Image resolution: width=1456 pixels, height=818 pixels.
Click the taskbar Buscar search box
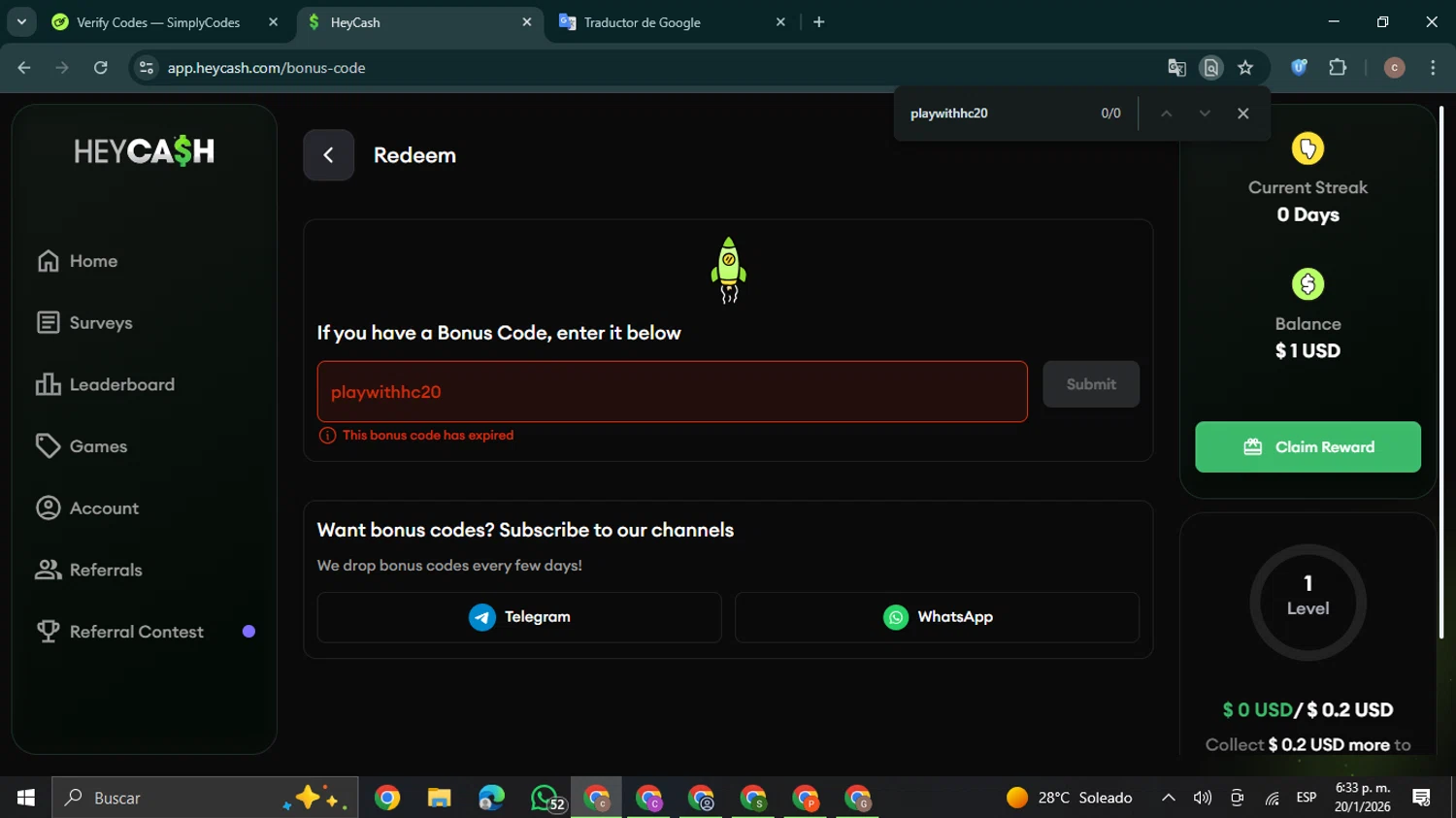205,798
